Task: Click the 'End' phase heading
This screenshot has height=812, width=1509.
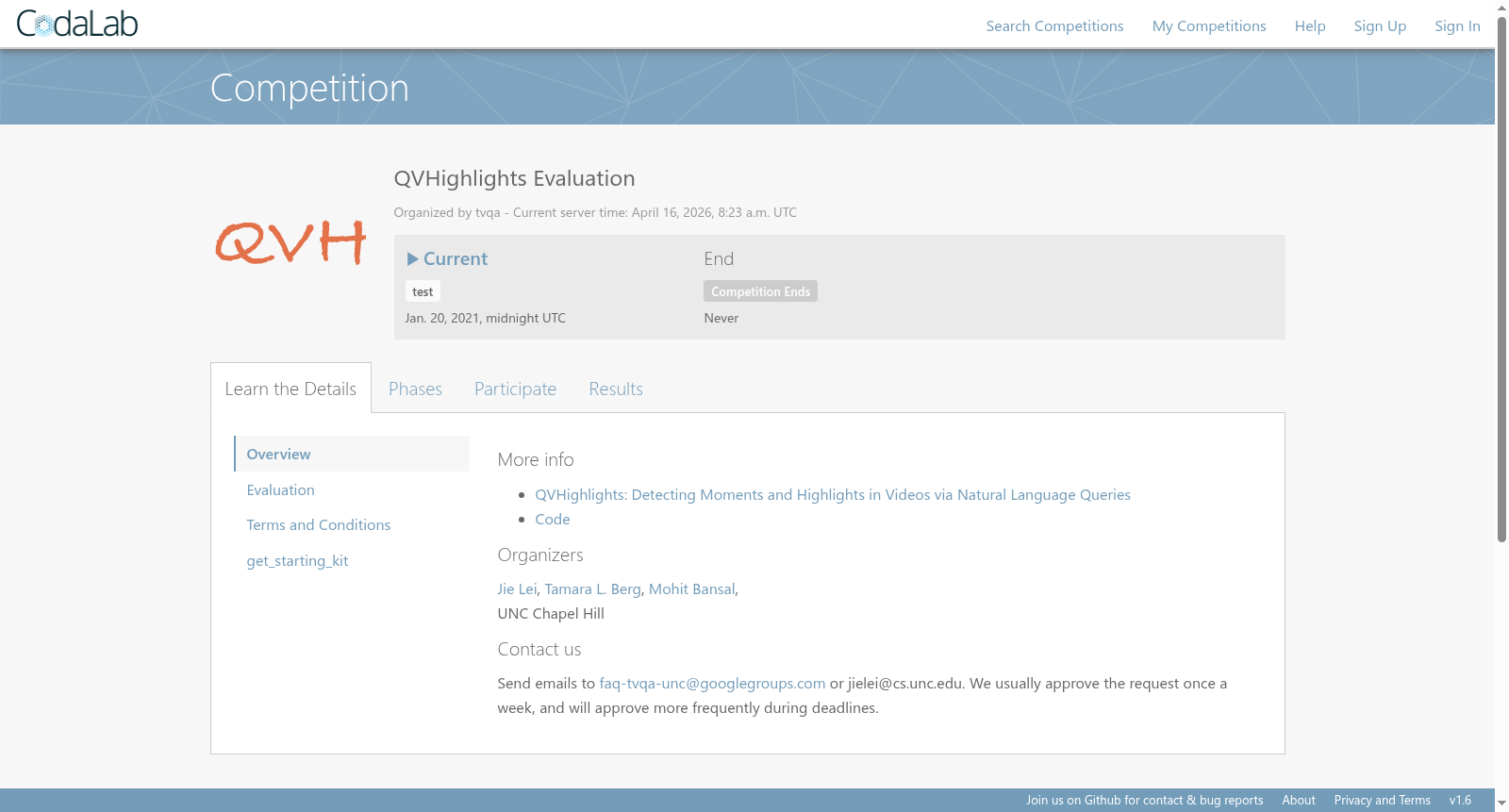Action: (x=719, y=258)
